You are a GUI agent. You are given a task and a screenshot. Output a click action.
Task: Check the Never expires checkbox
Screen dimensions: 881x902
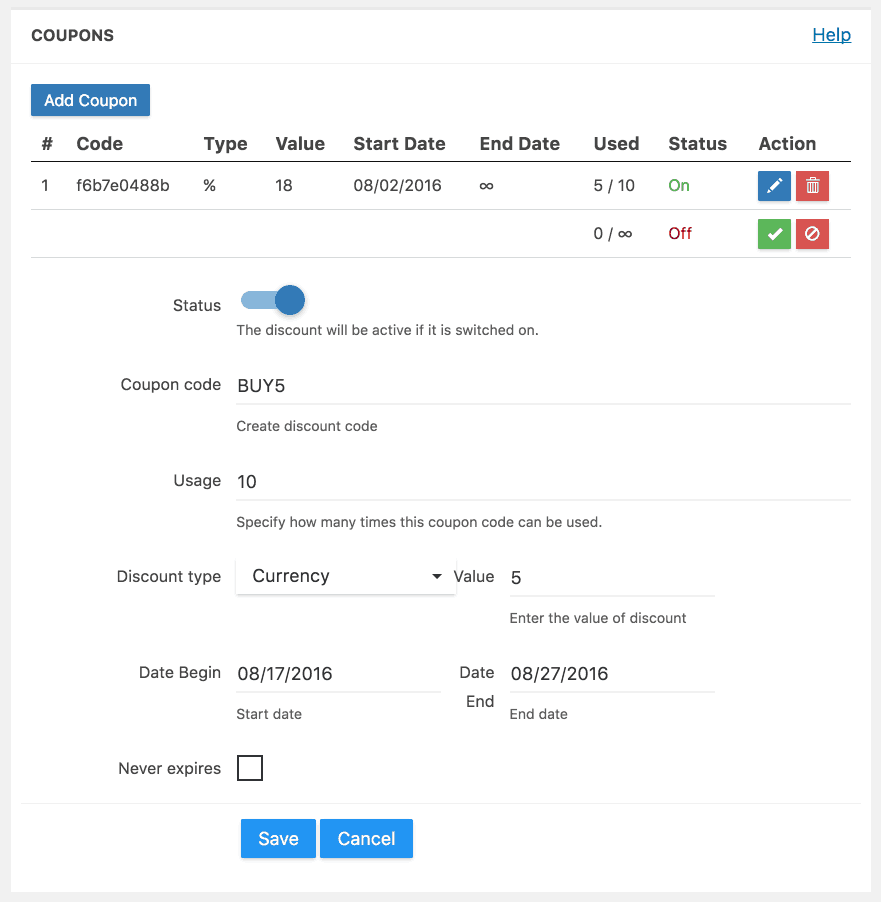tap(250, 768)
